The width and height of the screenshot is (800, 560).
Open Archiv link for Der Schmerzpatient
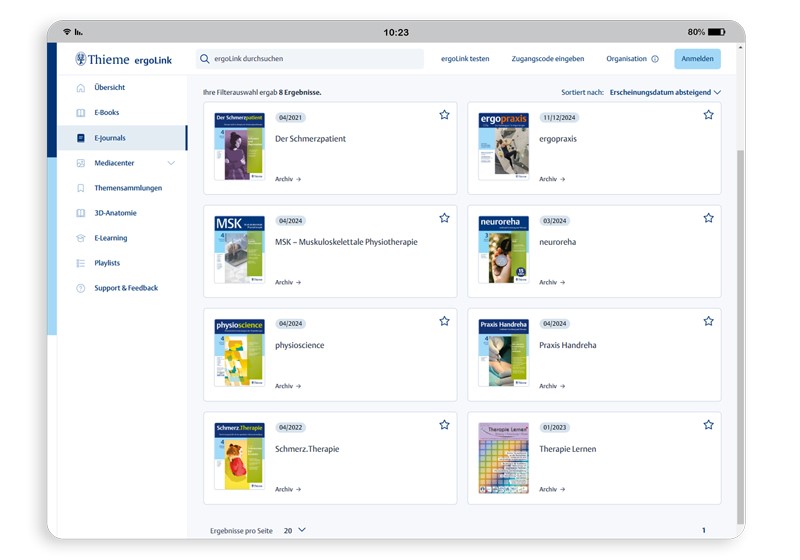(x=288, y=179)
